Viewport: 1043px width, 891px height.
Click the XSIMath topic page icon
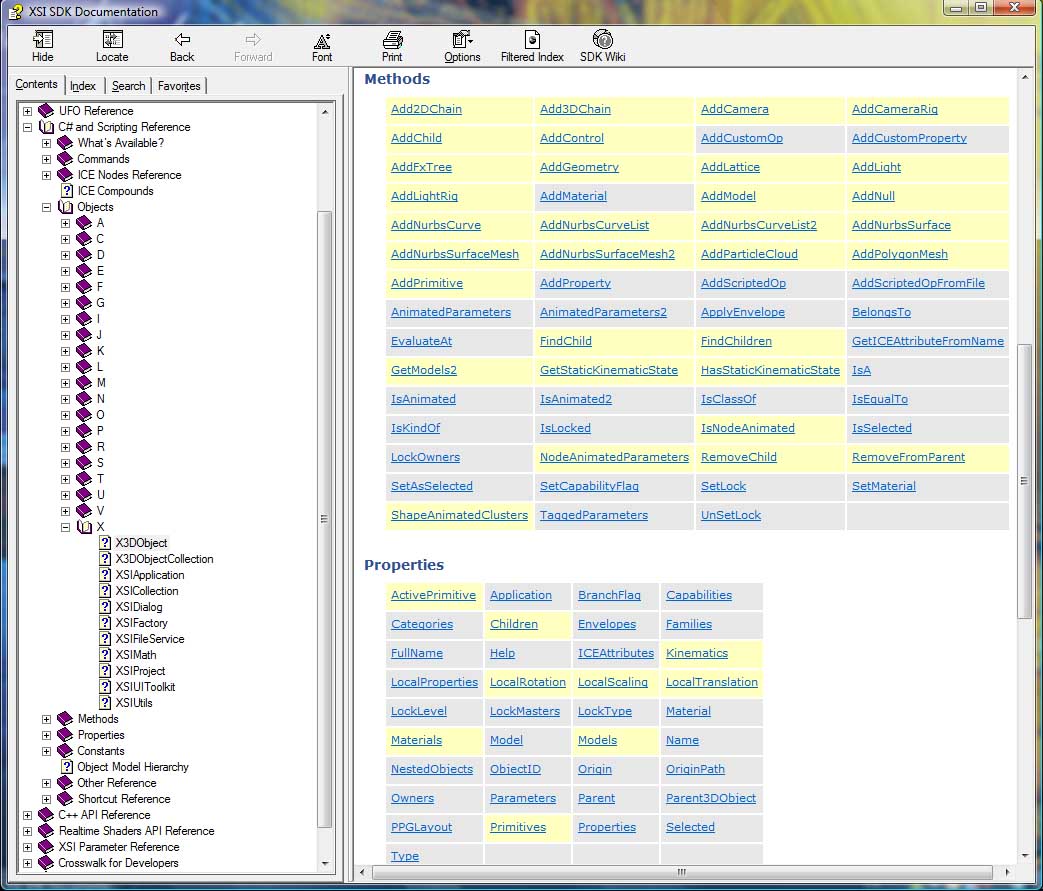105,655
